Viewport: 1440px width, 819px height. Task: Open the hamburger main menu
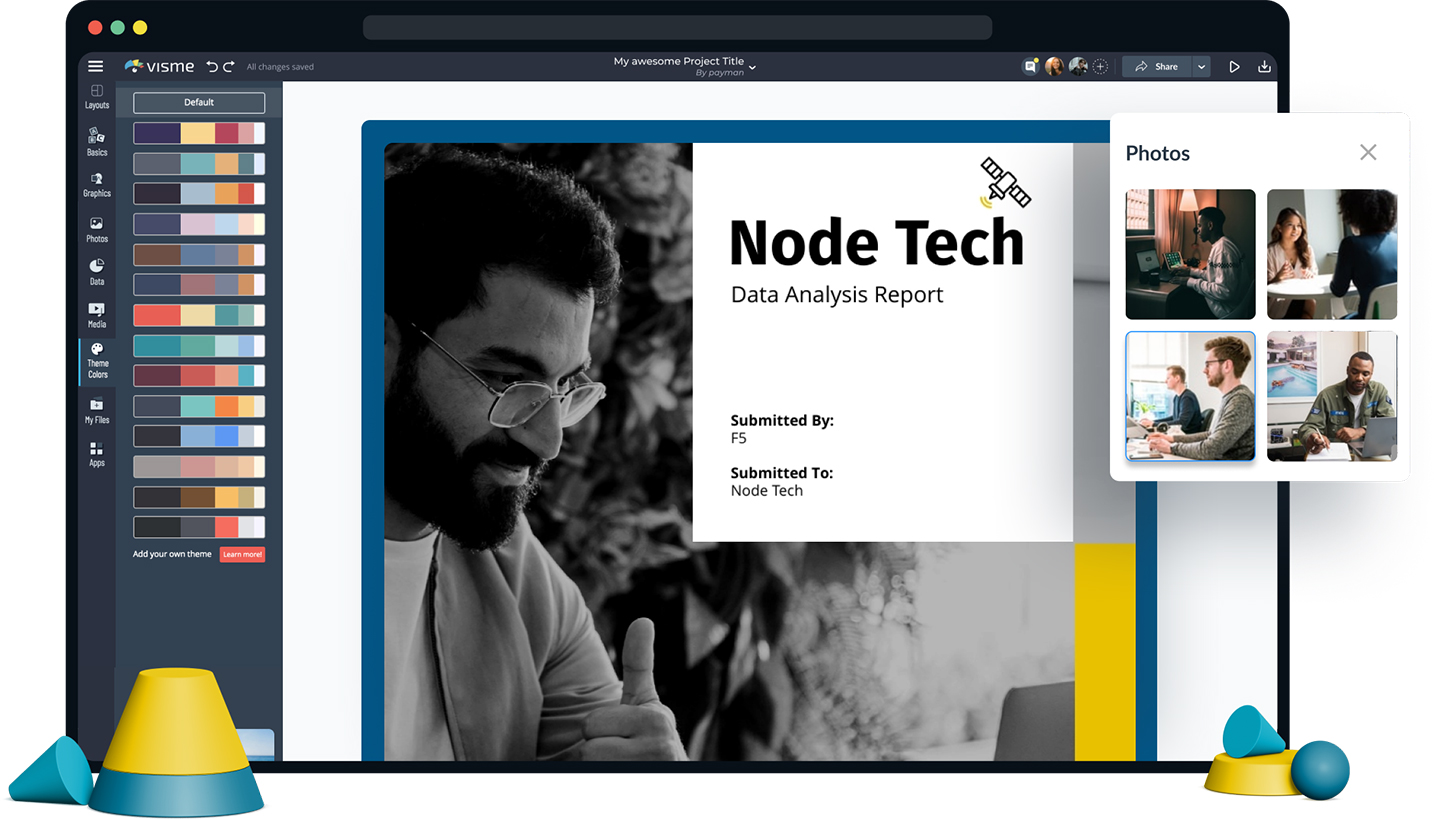tap(95, 67)
